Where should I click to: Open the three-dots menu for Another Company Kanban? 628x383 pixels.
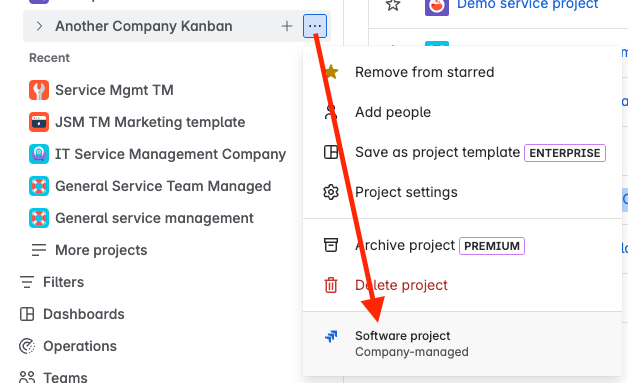[315, 26]
